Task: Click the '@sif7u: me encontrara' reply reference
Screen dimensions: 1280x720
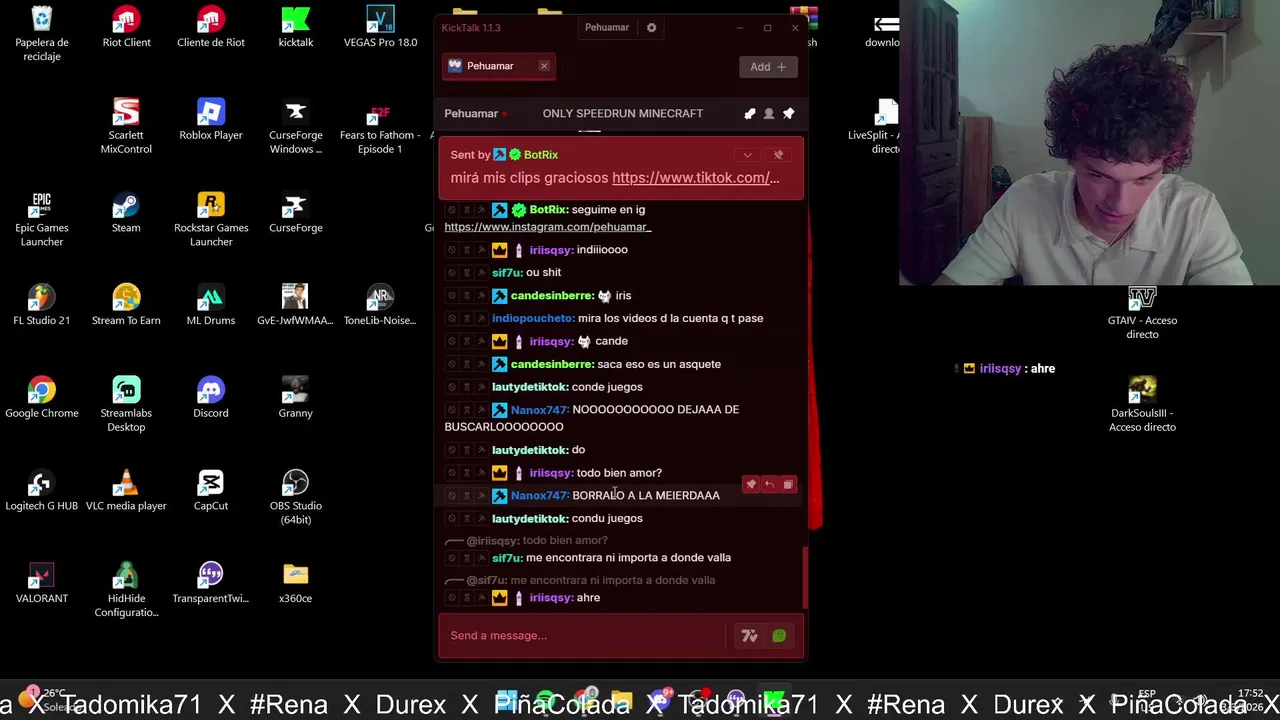Action: (591, 581)
